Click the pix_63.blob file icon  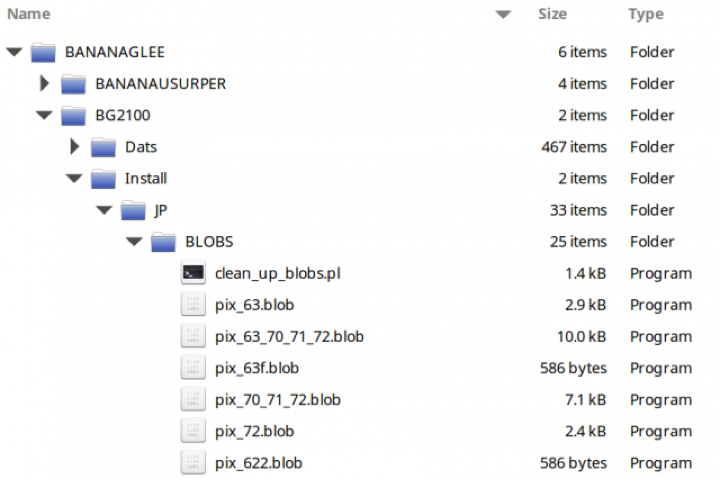tap(194, 305)
